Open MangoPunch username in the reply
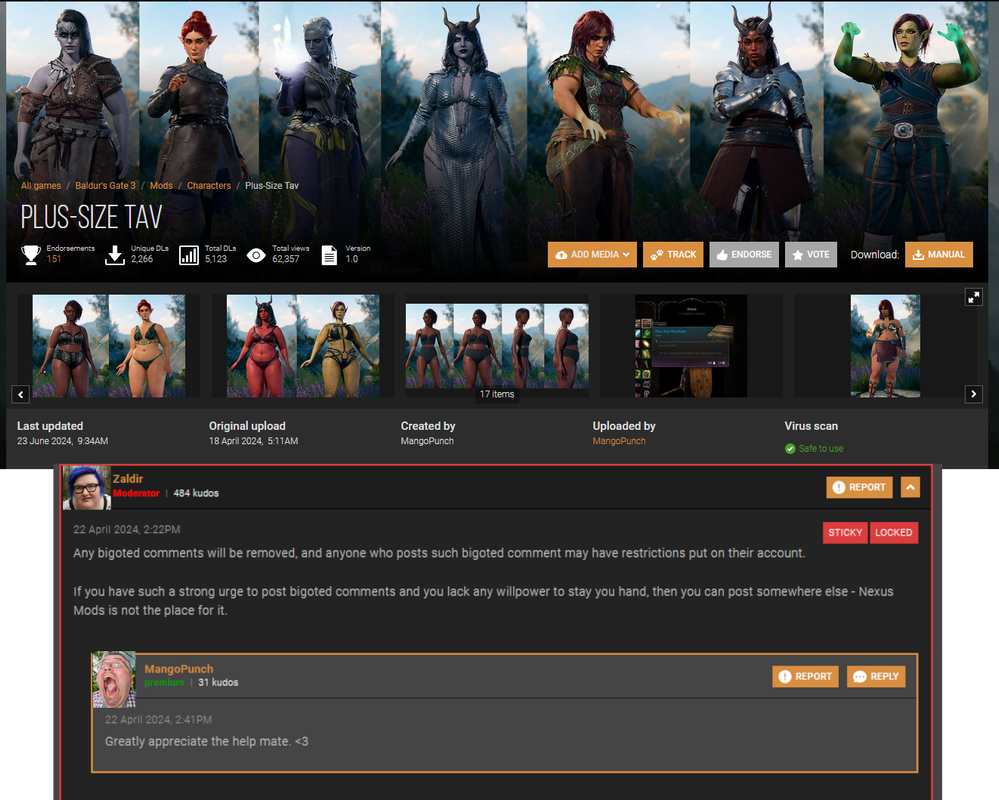Viewport: 999px width, 800px height. [178, 669]
